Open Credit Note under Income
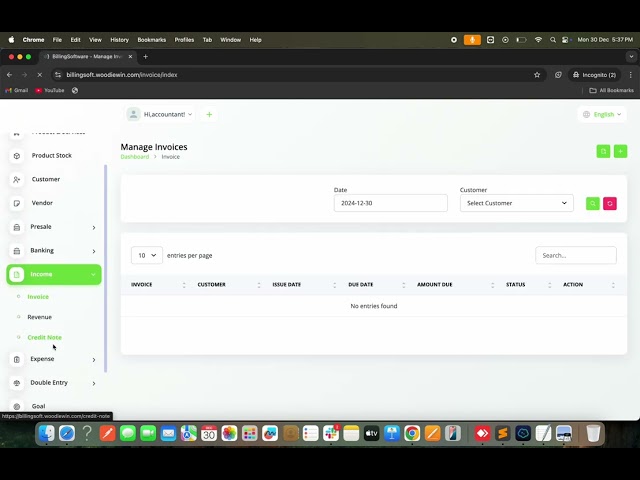 click(44, 338)
